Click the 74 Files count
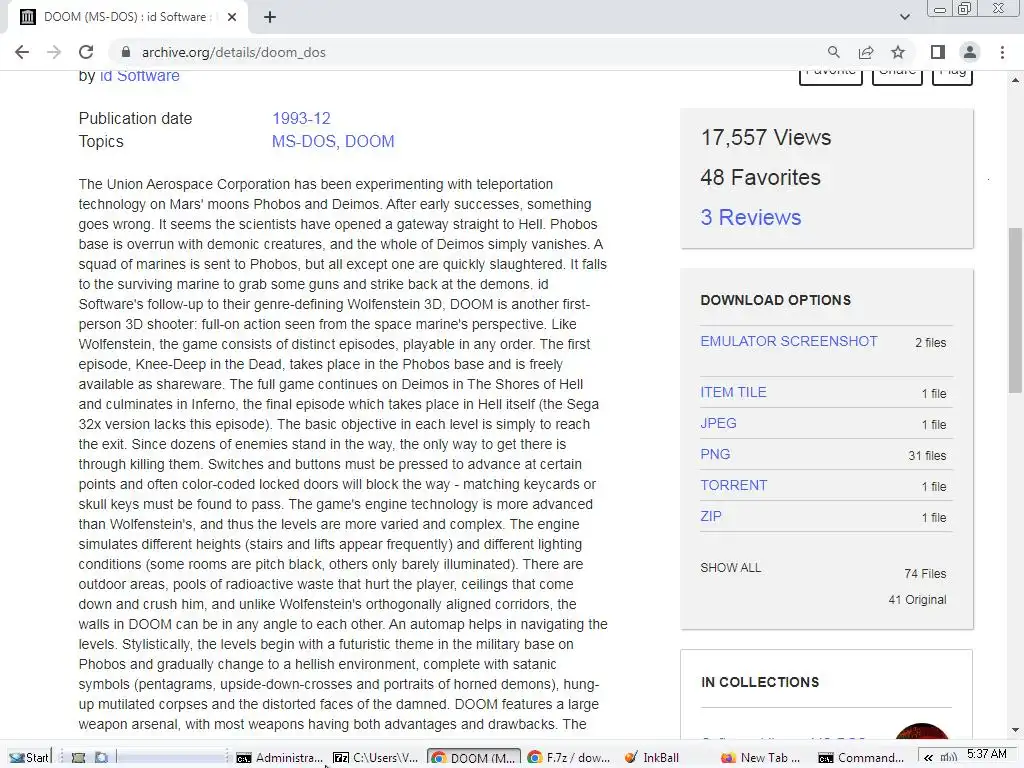 (925, 573)
